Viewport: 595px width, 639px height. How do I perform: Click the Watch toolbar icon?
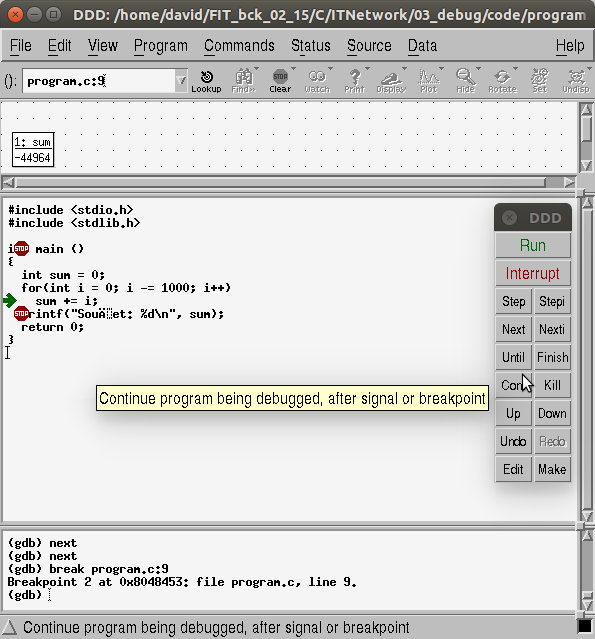click(317, 81)
